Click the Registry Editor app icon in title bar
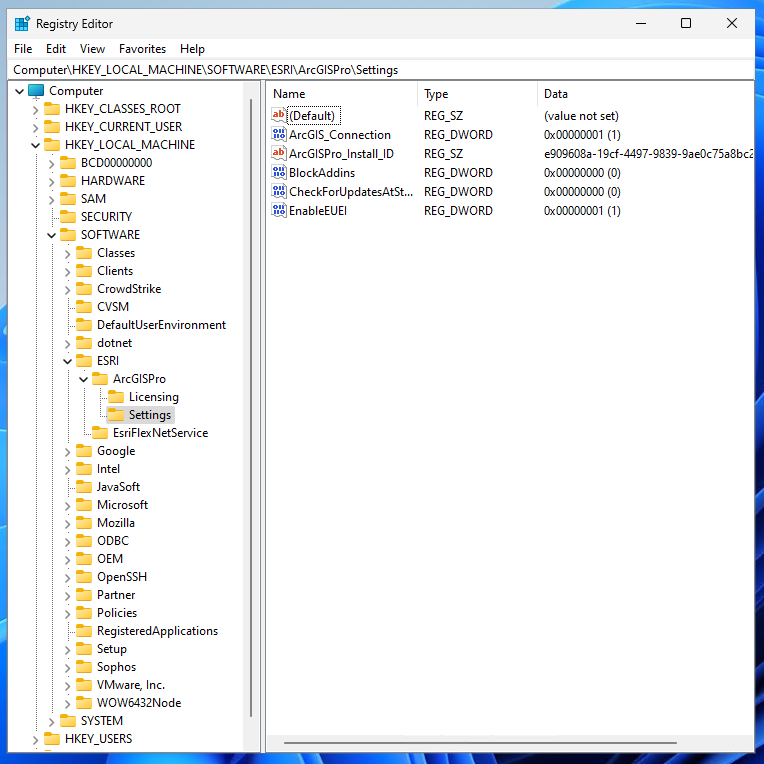This screenshot has height=764, width=764. click(22, 23)
